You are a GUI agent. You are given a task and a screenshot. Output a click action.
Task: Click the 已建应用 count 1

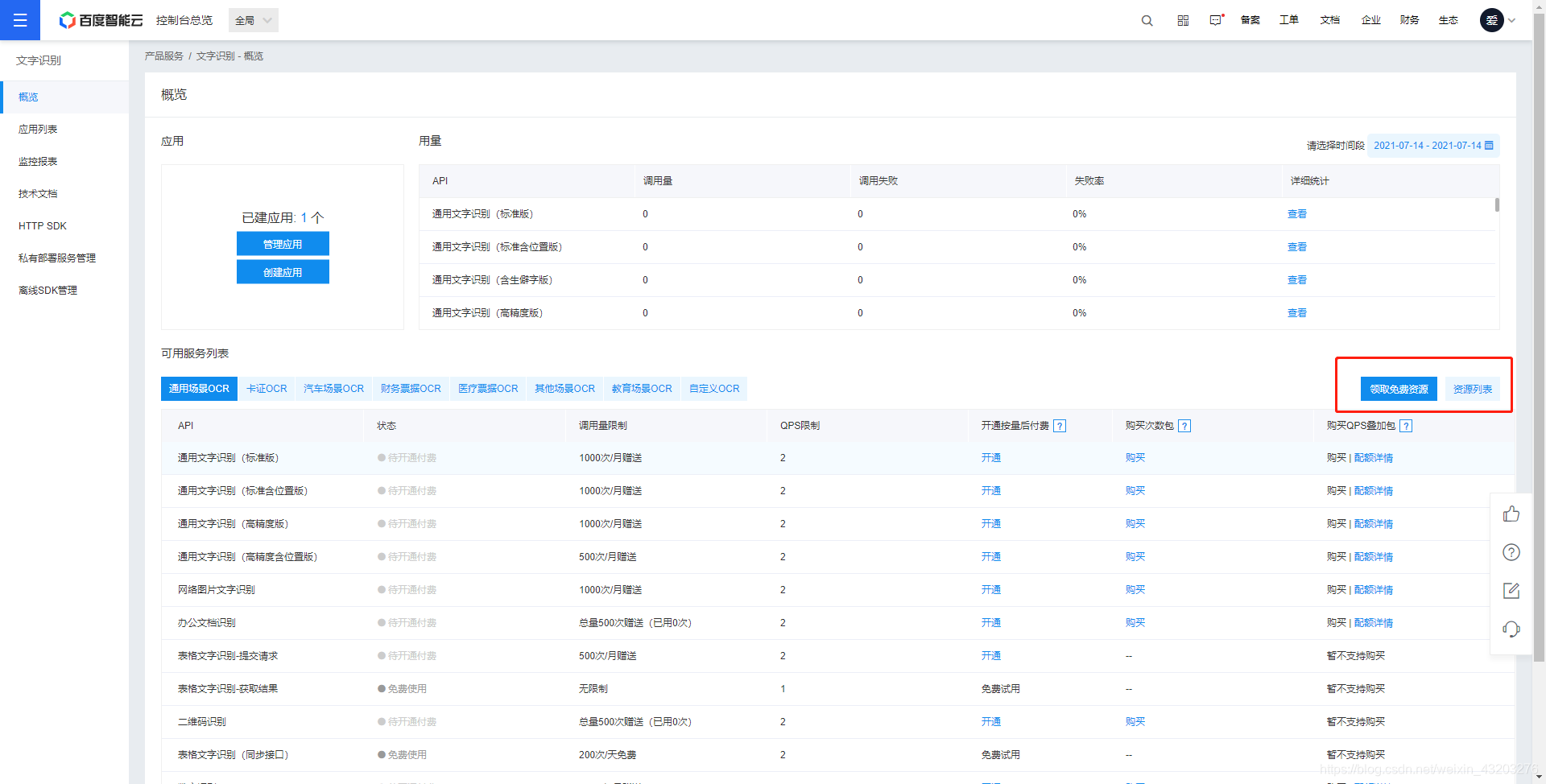304,217
